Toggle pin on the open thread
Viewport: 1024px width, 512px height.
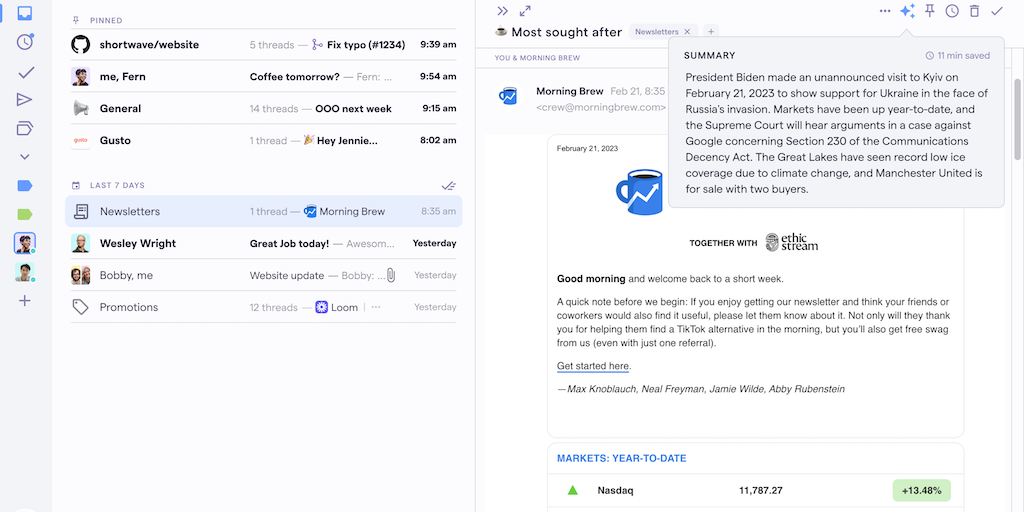pyautogui.click(x=930, y=11)
